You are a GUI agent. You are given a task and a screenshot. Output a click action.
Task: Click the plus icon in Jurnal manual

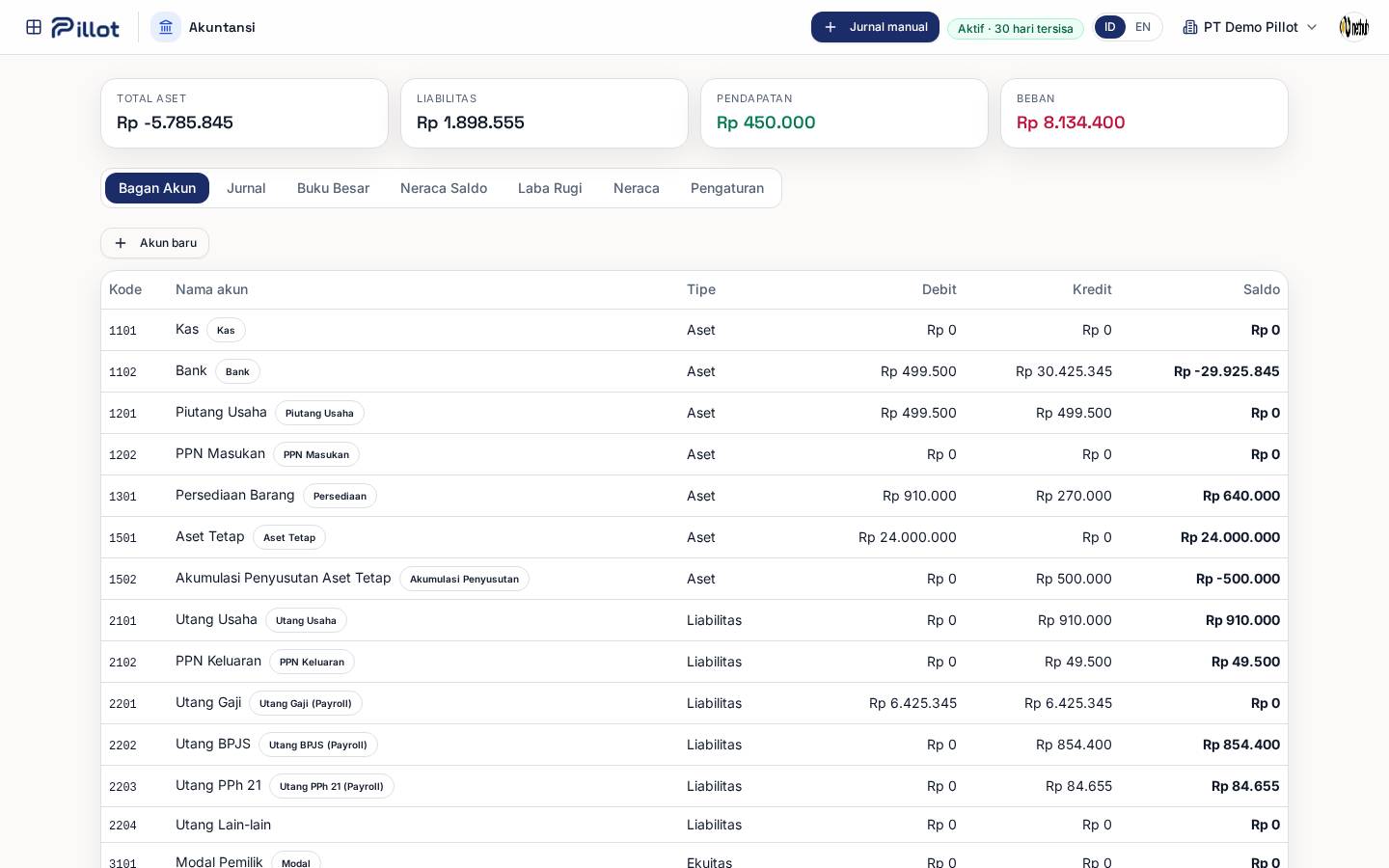click(x=831, y=27)
